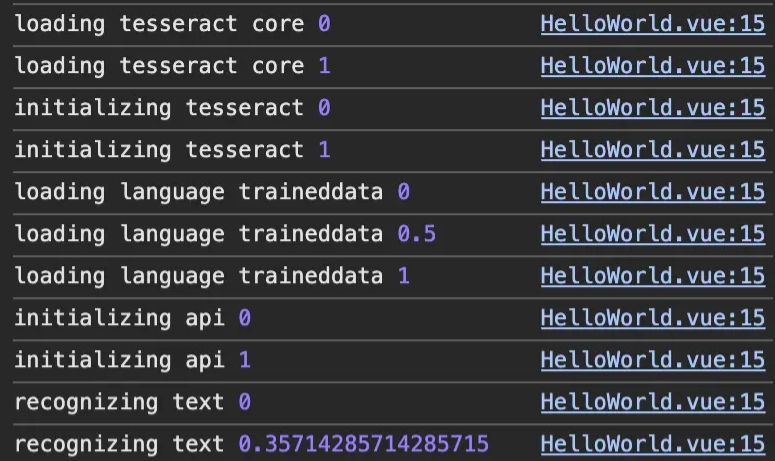
Task: Select the 'initializing tesseract 1' log message
Action: pos(172,150)
